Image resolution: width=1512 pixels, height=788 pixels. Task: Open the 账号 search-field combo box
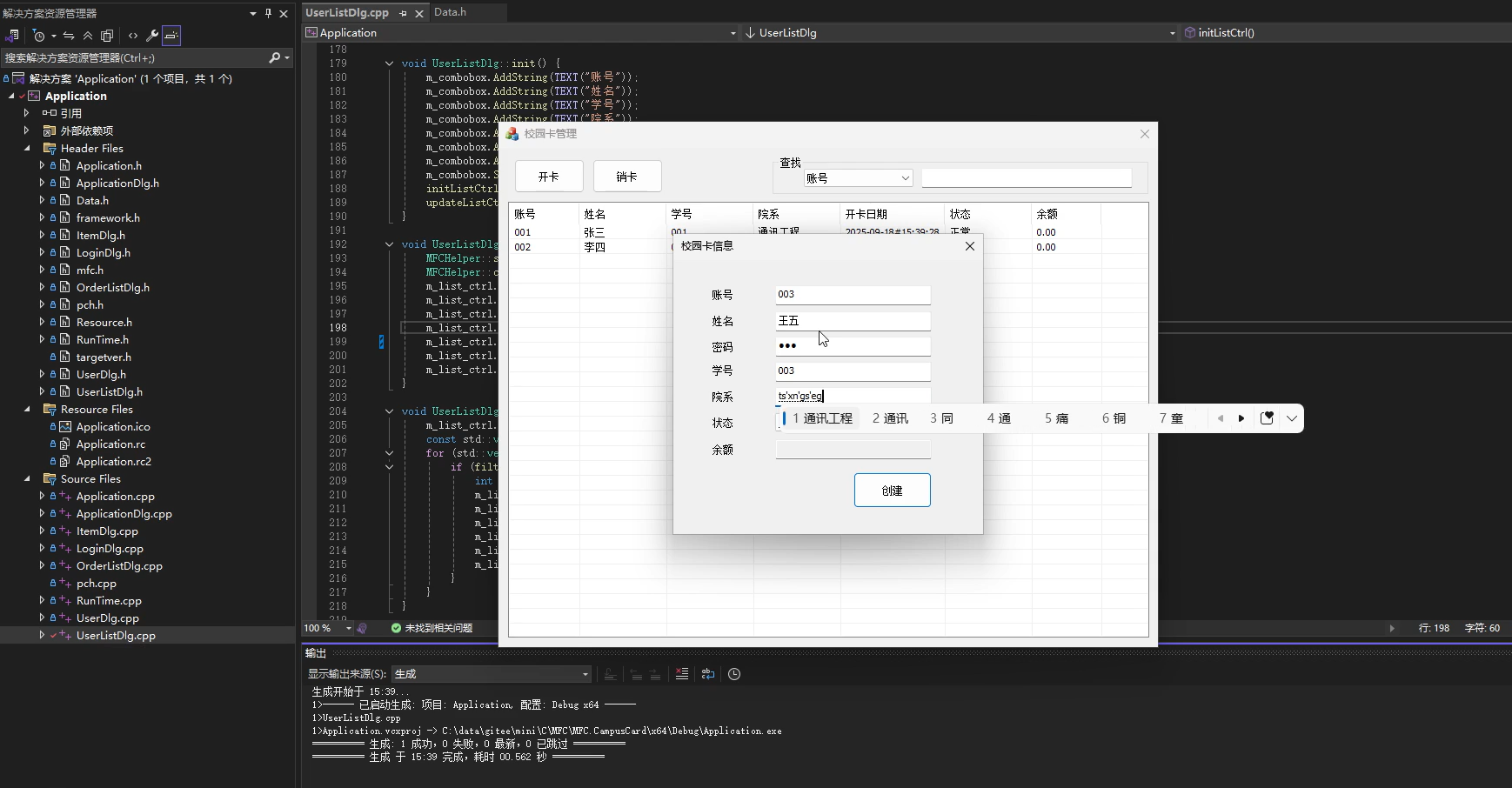(x=858, y=178)
